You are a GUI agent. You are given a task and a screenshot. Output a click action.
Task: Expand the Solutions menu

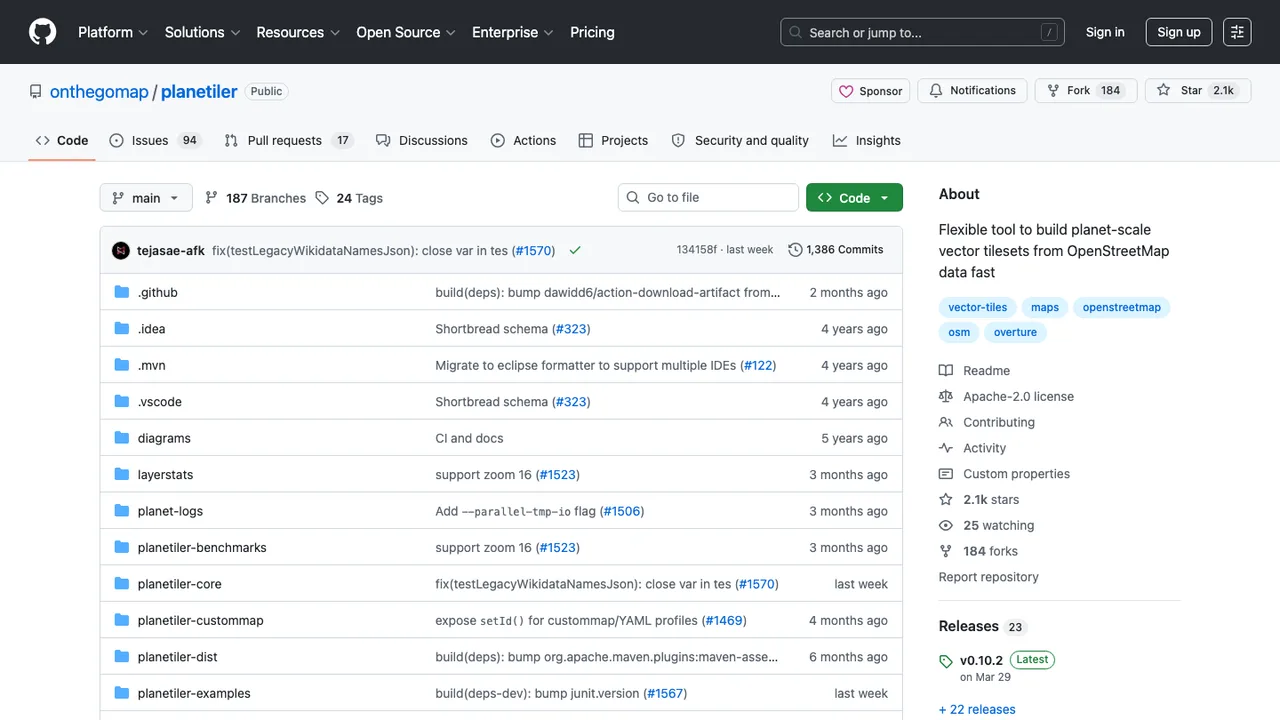[x=203, y=32]
